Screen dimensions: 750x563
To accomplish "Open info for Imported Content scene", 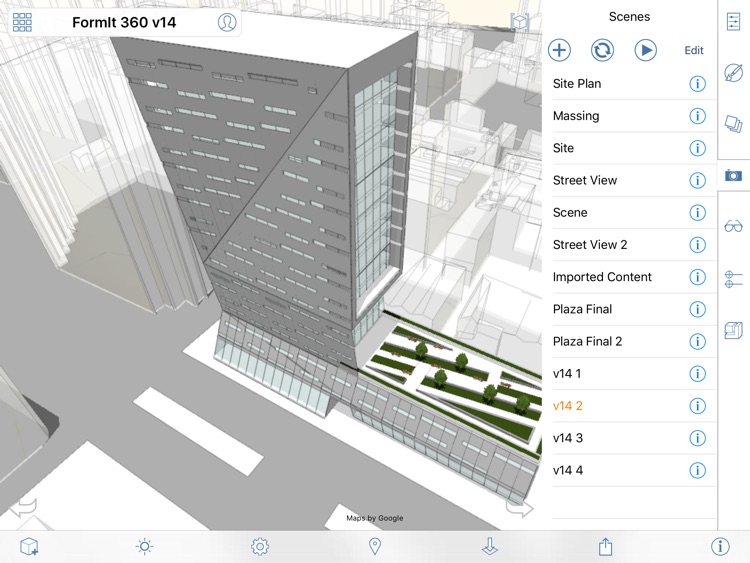I will (x=697, y=277).
